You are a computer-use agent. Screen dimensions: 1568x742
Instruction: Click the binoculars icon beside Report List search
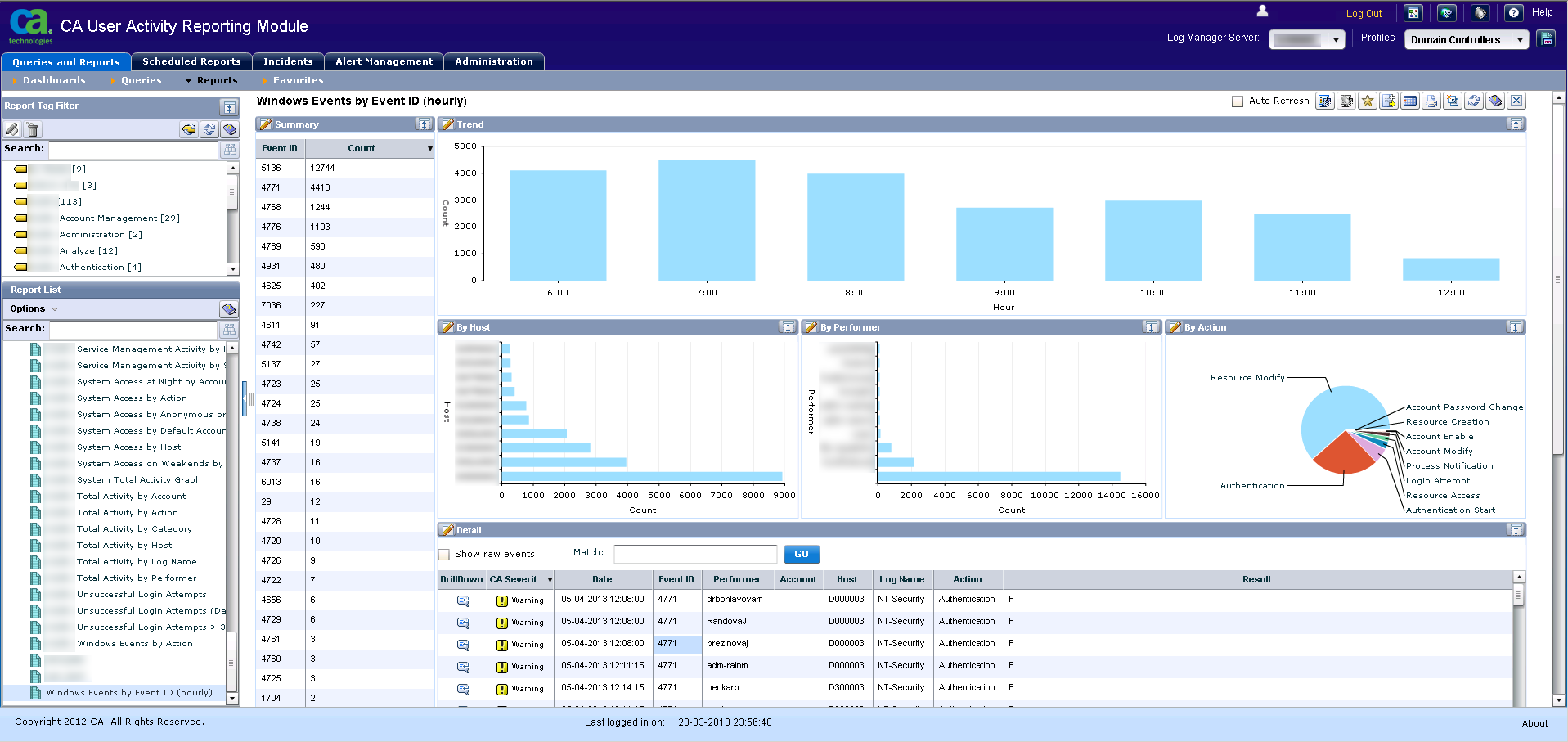[229, 329]
